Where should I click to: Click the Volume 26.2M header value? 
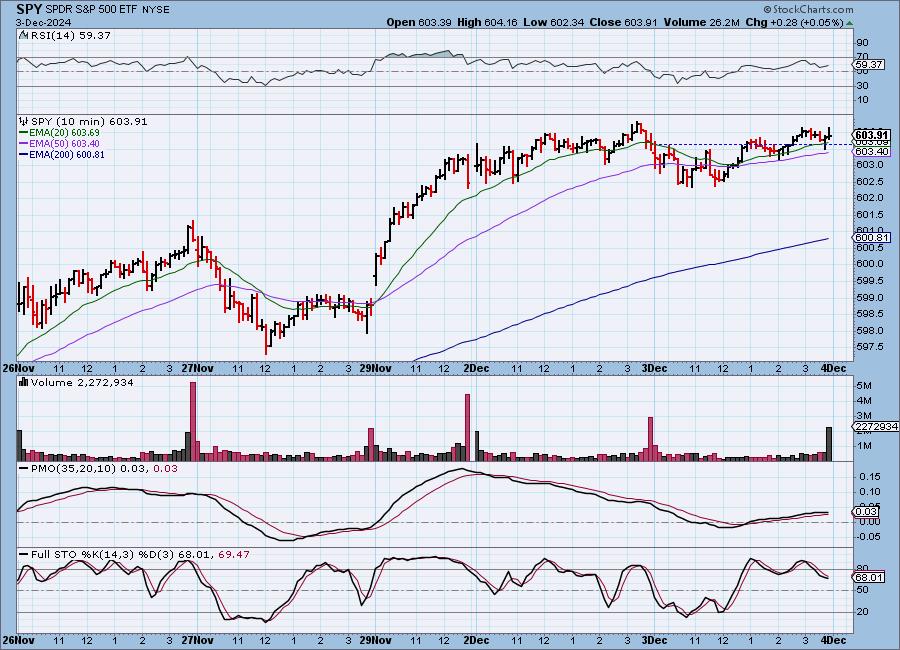701,22
